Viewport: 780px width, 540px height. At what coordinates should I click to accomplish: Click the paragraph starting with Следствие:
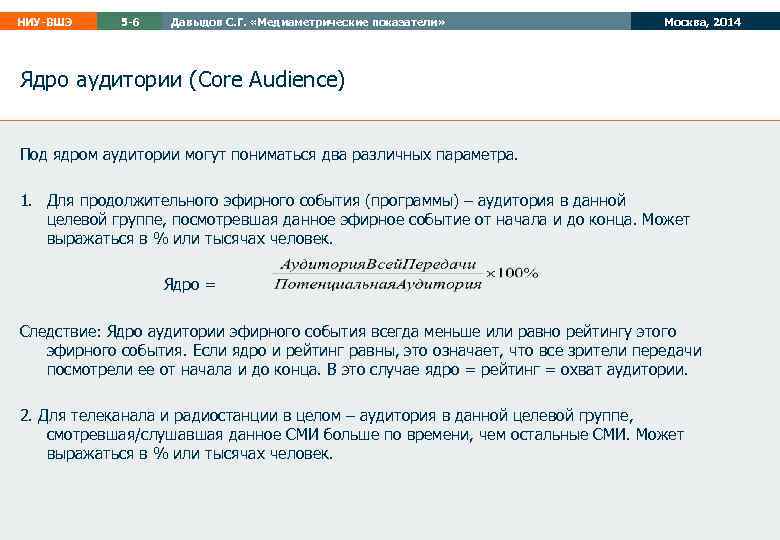361,351
